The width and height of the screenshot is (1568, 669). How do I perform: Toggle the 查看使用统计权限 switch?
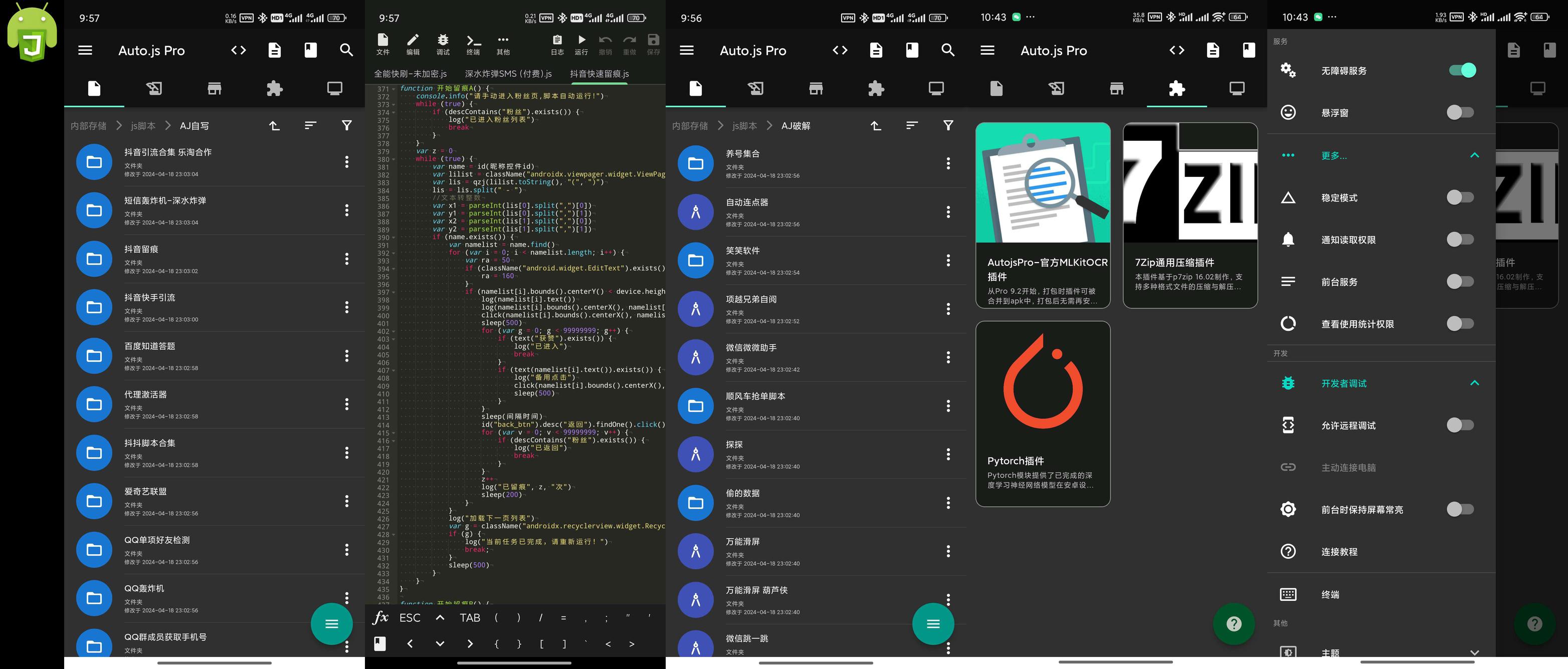[x=1460, y=323]
